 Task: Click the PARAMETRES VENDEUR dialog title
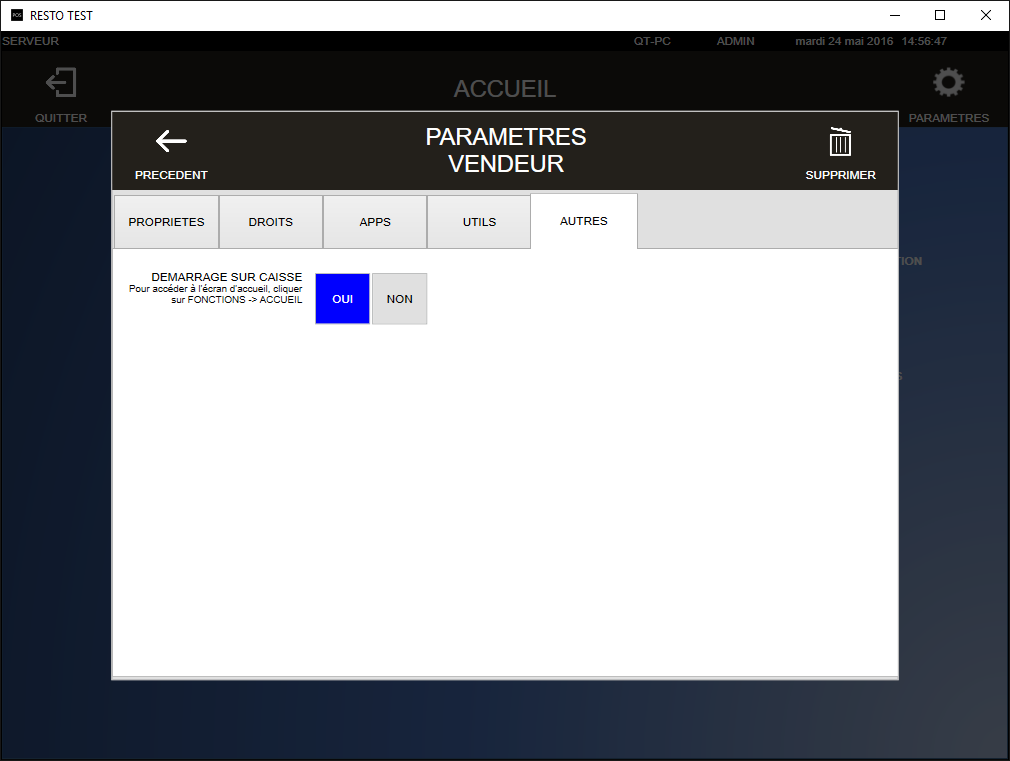506,150
